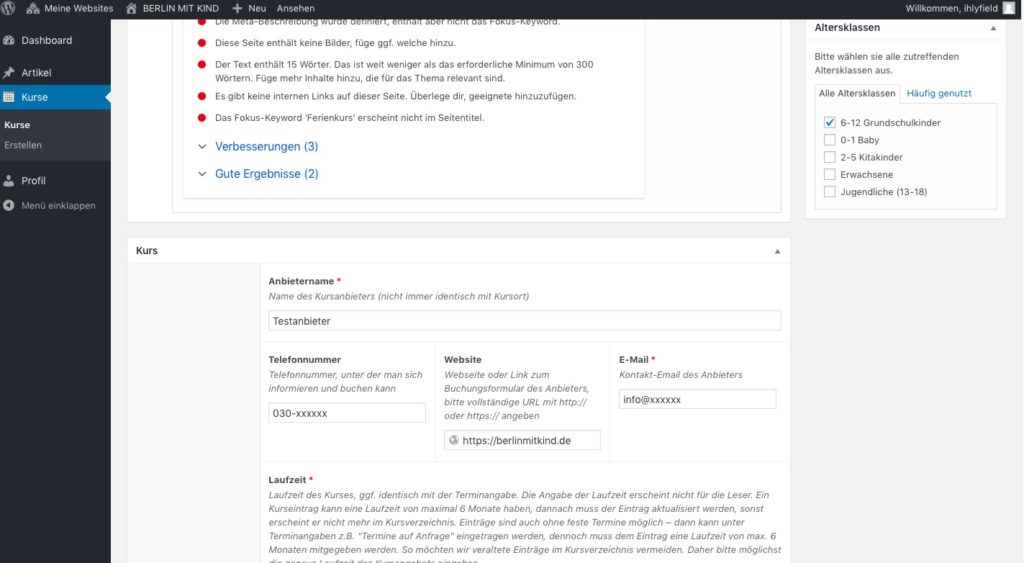
Task: Open Meine Websites network icon
Action: point(33,8)
